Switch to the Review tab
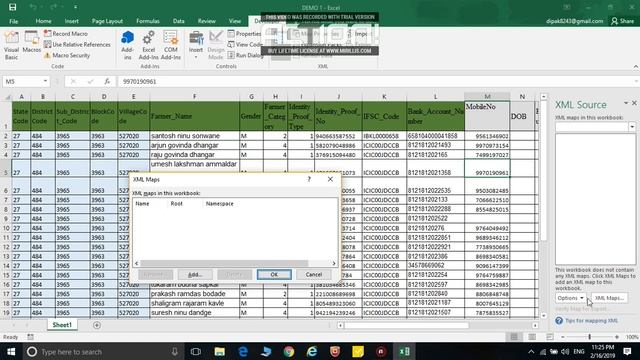The height and width of the screenshot is (360, 640). (x=207, y=21)
